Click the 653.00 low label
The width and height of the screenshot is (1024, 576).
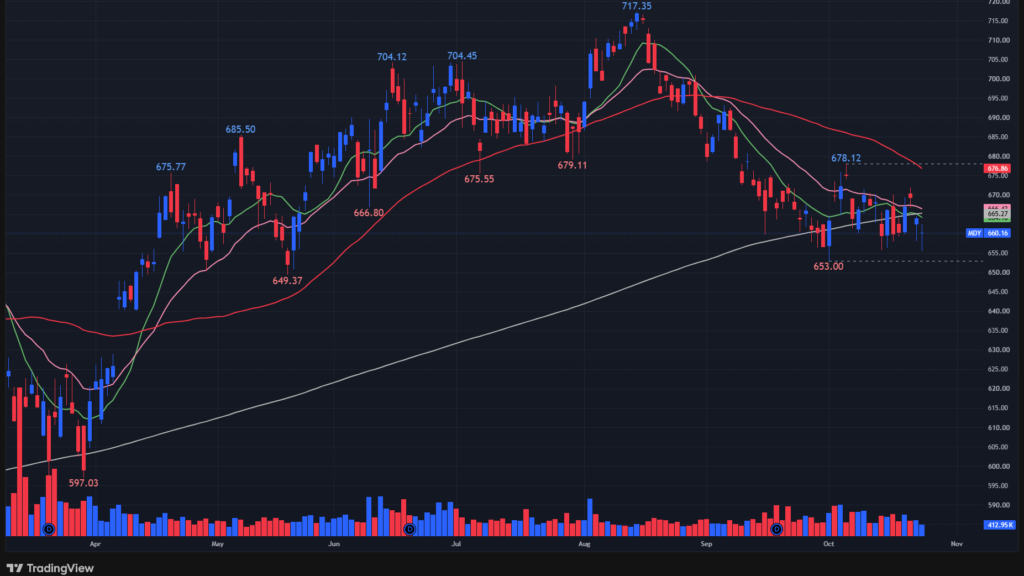pos(828,266)
